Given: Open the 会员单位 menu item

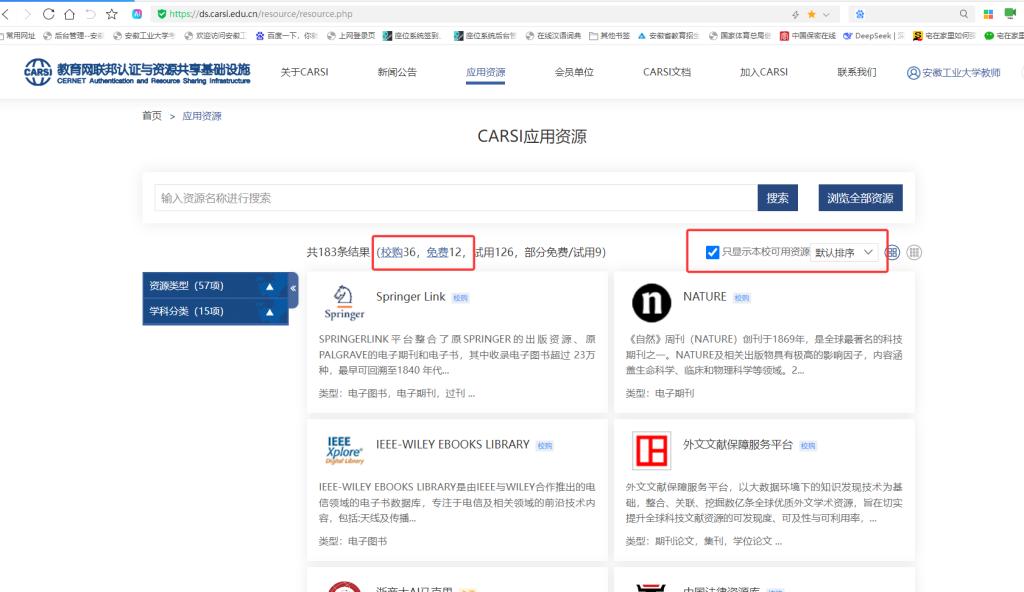Looking at the screenshot, I should click(x=574, y=73).
